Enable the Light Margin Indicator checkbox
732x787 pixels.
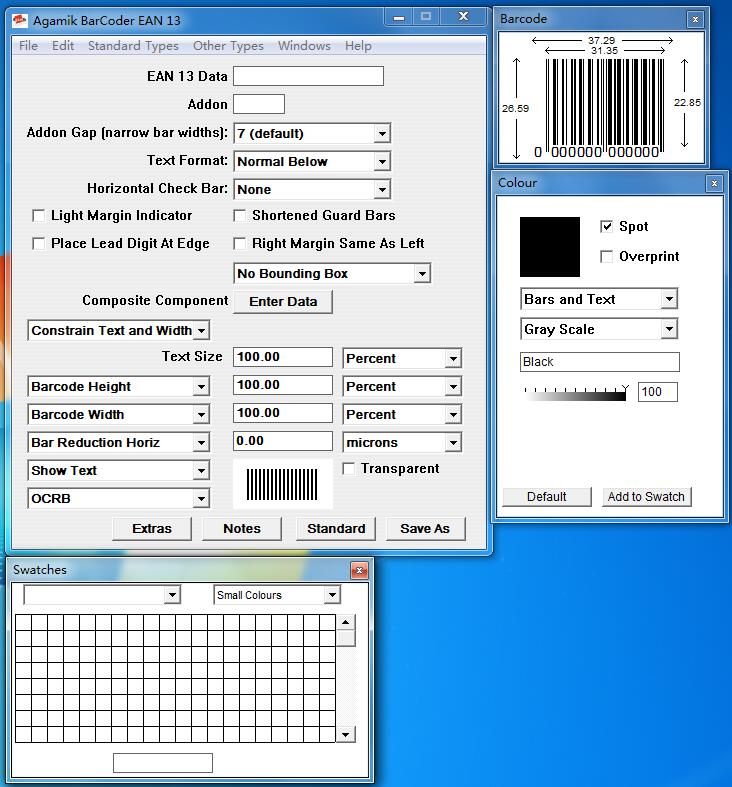tap(39, 216)
